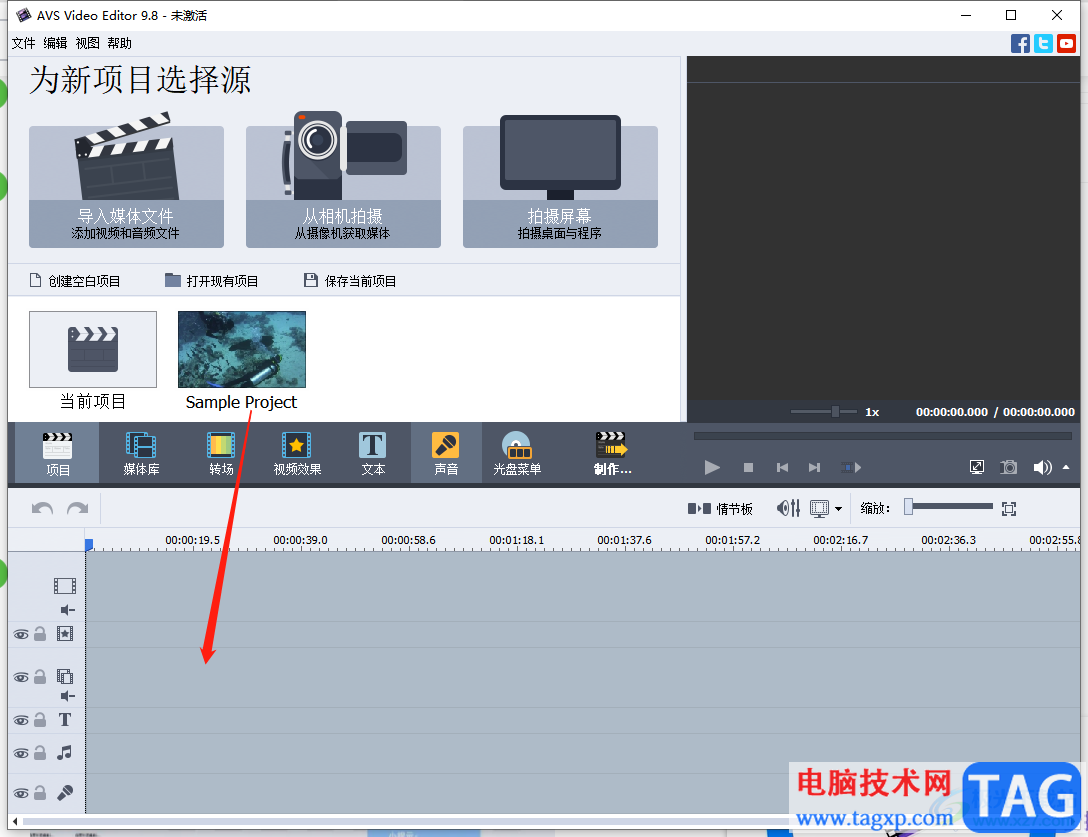The width and height of the screenshot is (1088, 837).
Task: Hide the text track eye
Action: click(x=22, y=720)
